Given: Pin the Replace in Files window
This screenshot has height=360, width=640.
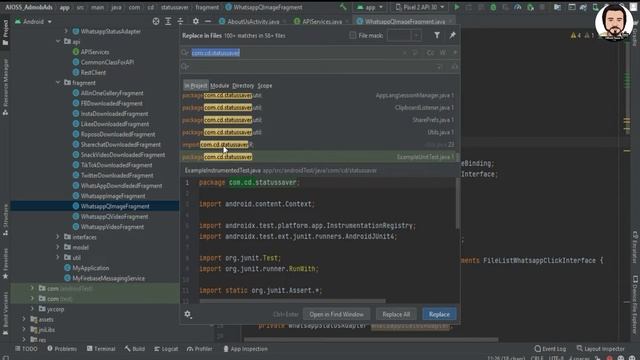Looking at the screenshot, I should (x=452, y=36).
